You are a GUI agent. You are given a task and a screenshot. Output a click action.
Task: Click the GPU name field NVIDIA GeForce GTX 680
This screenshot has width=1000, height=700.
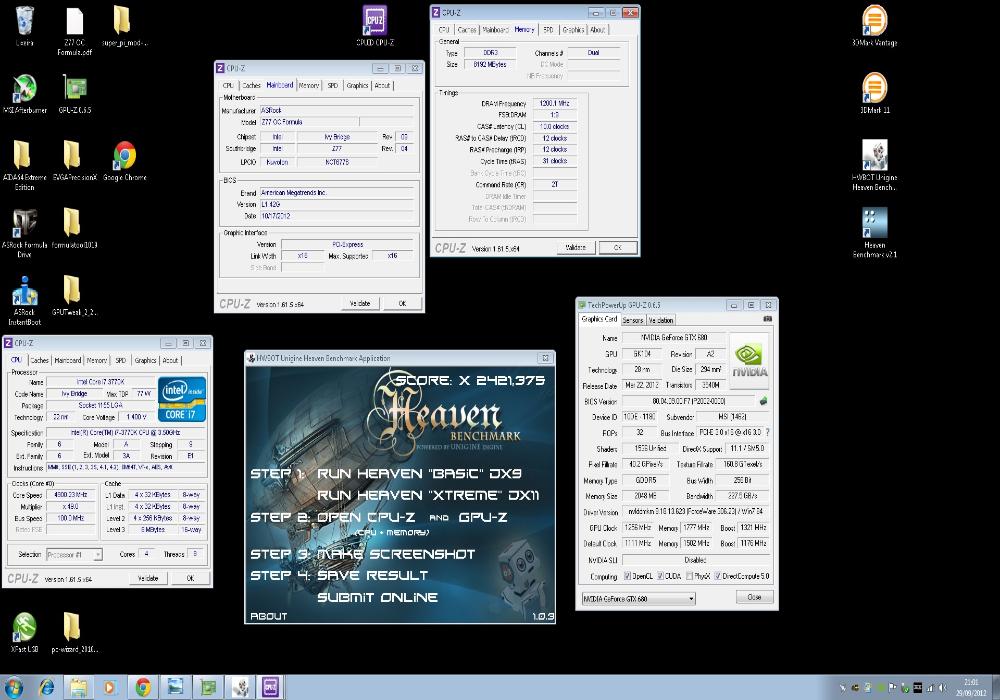point(673,337)
